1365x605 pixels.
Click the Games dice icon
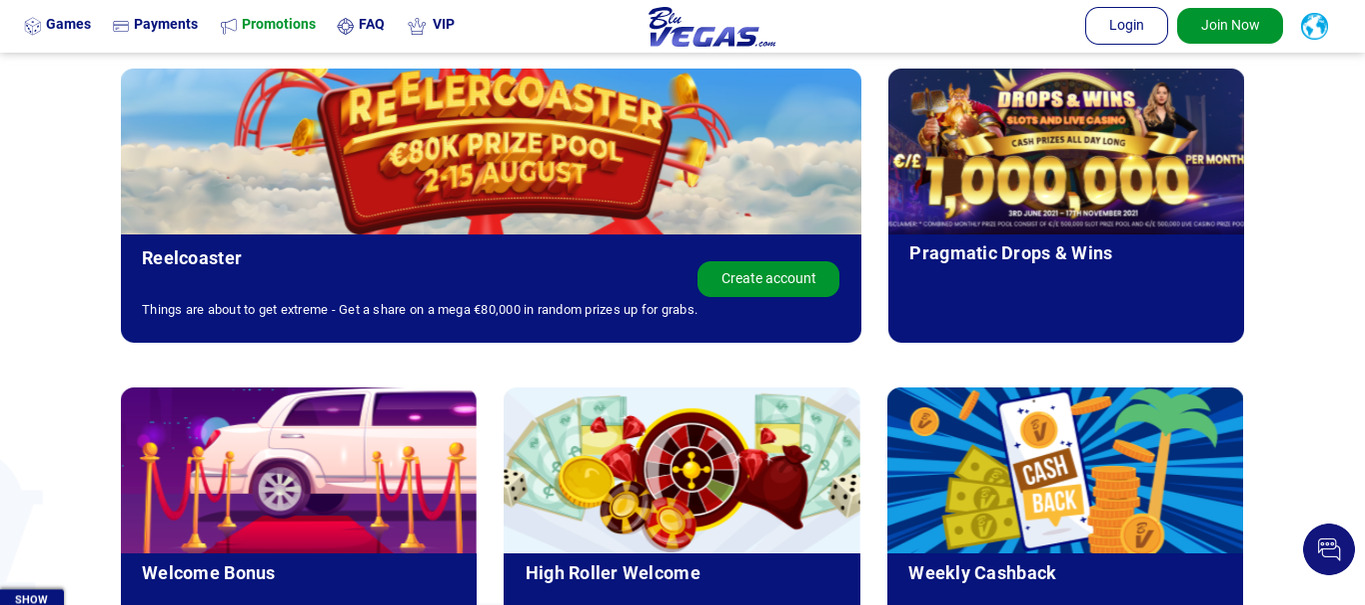click(33, 26)
